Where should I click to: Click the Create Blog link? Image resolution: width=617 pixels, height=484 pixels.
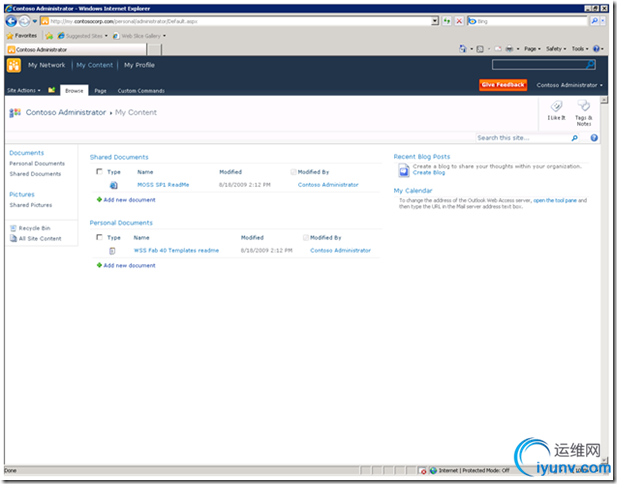coord(429,173)
